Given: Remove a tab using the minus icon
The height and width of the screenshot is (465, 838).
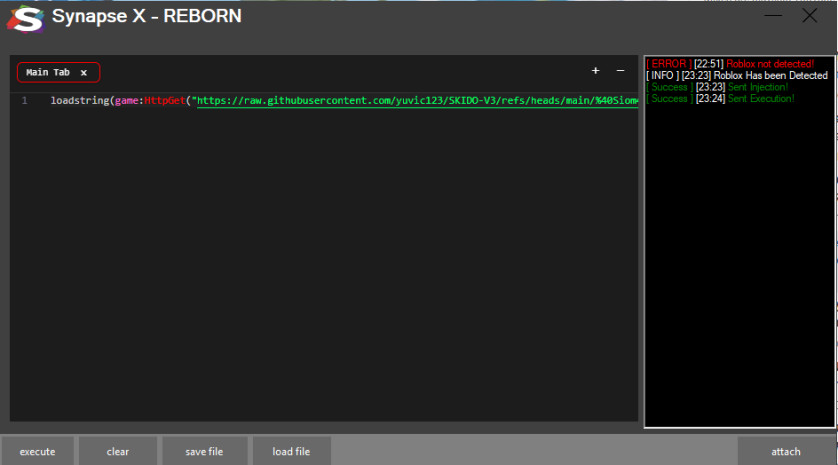Looking at the screenshot, I should click(x=620, y=71).
